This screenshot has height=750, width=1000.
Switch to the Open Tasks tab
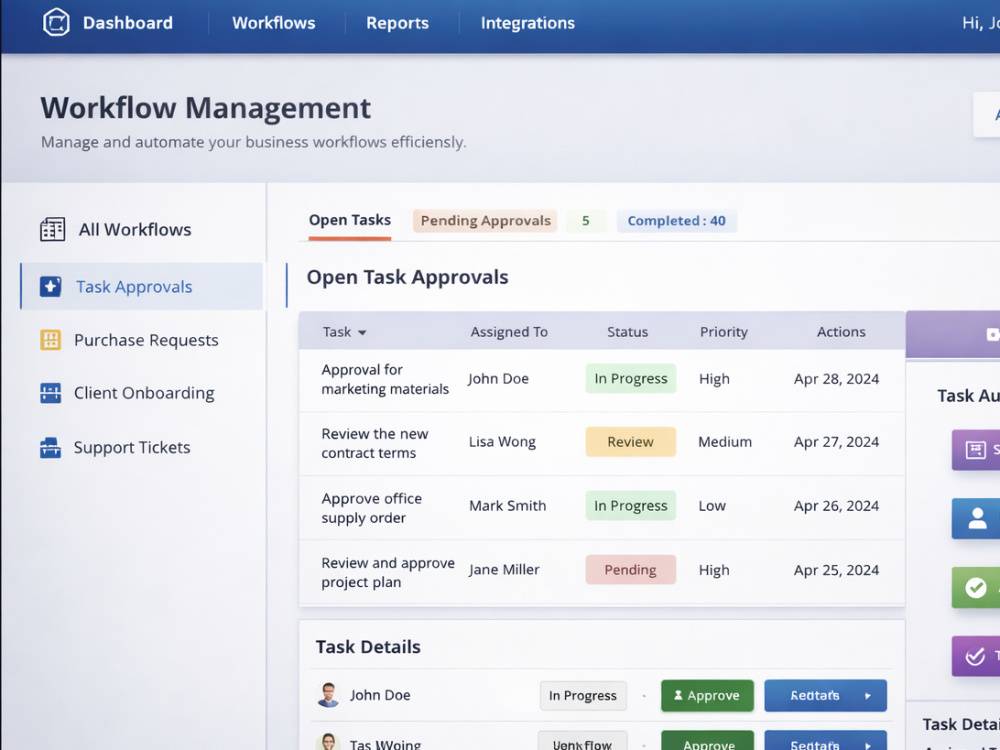click(349, 220)
